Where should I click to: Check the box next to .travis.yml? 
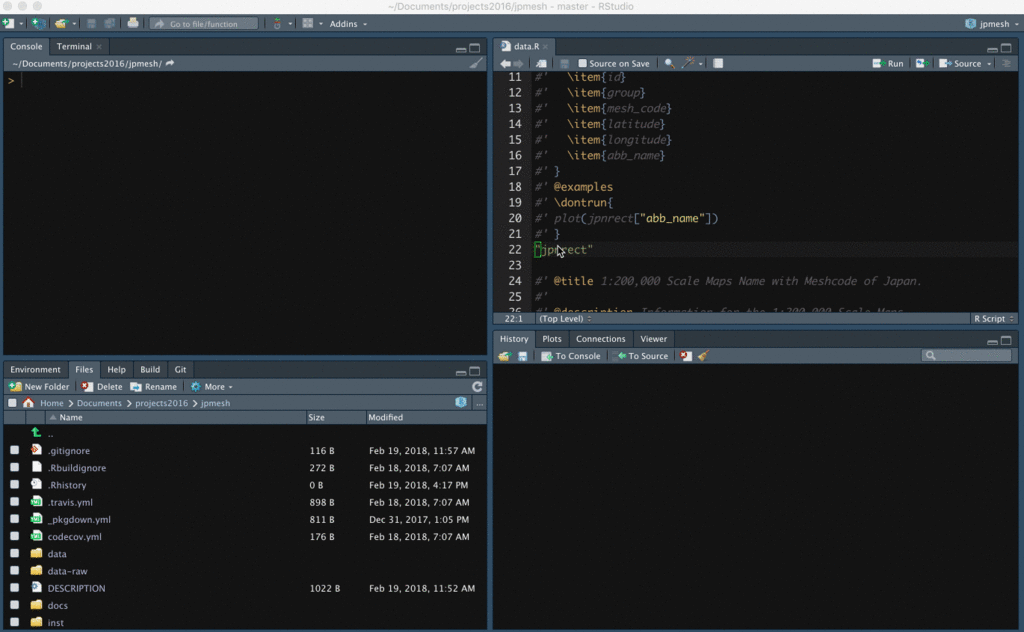point(14,501)
